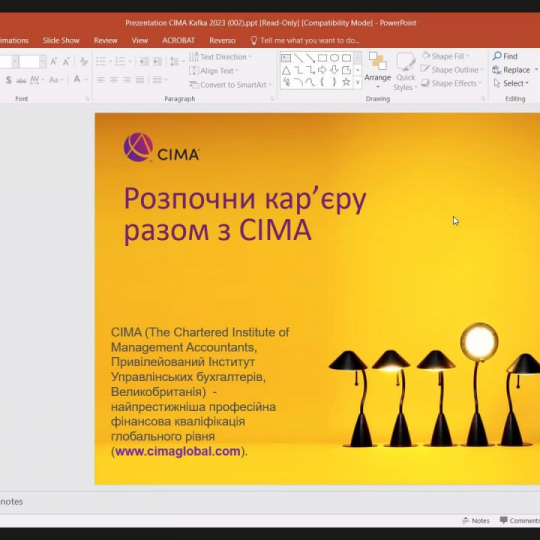The width and height of the screenshot is (540, 540).
Task: Open the Shape Fill color options
Action: tap(446, 56)
